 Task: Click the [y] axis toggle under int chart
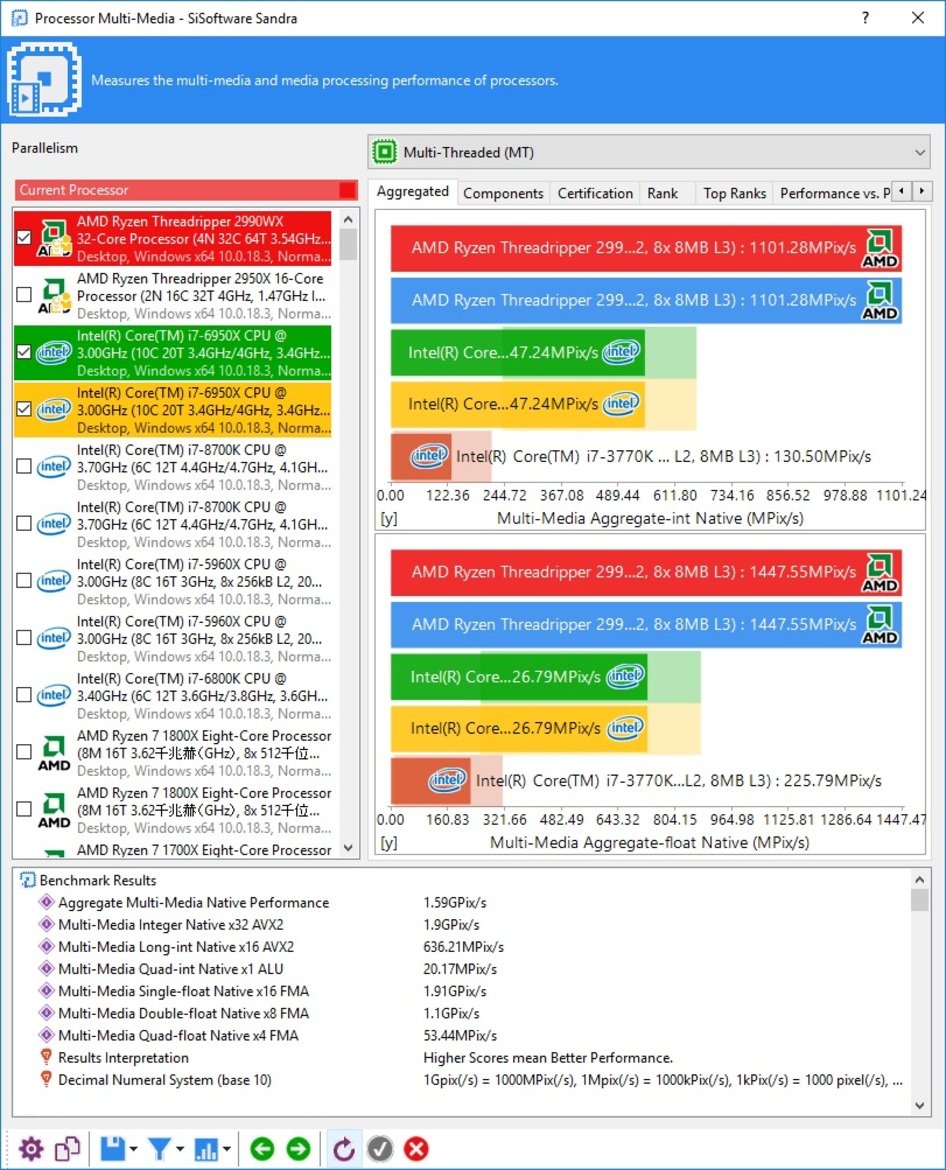tap(389, 518)
